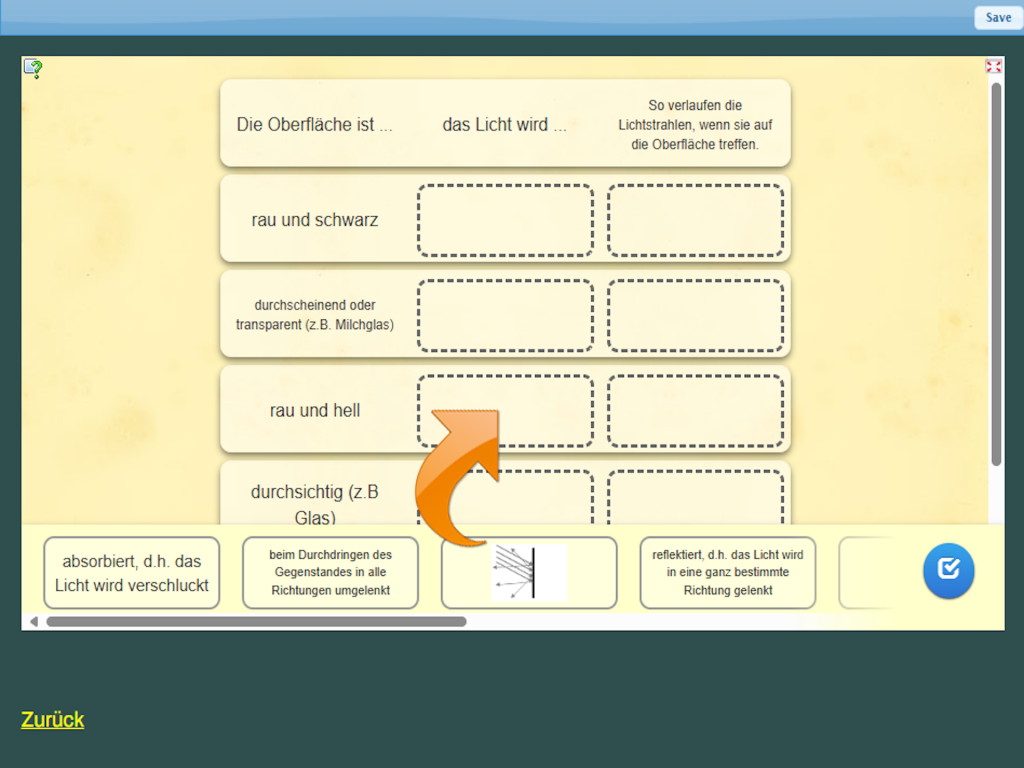Click second drop zone in 'rau und hell' row
1024x768 pixels.
click(695, 410)
